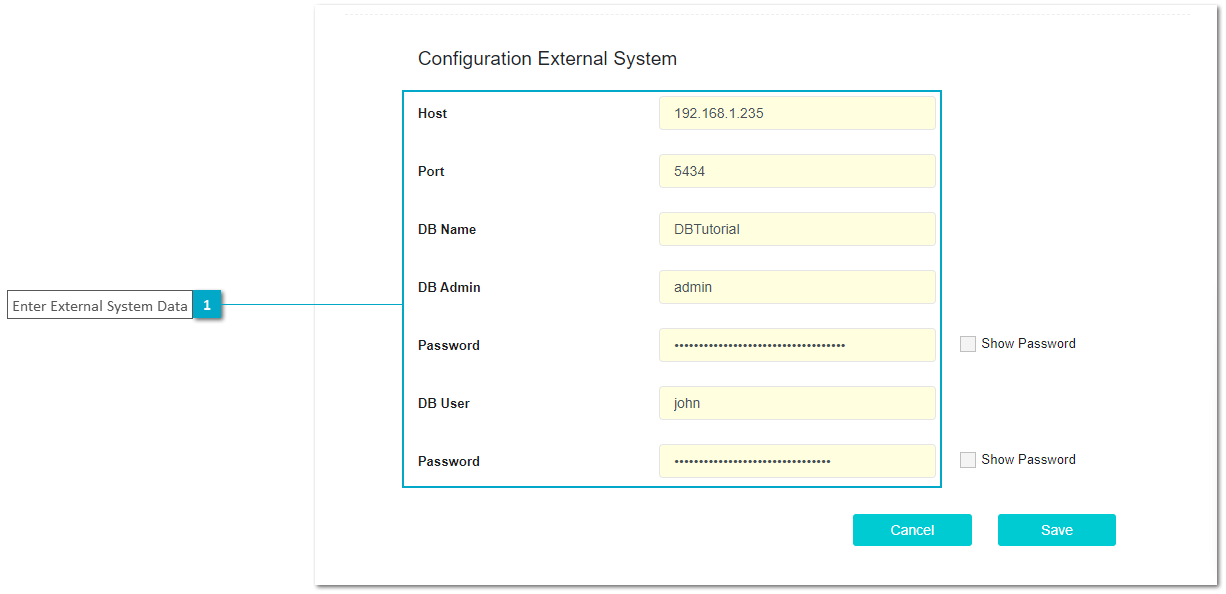Cancel the external system configuration
Screen dimensions: 1226x594
(x=912, y=530)
